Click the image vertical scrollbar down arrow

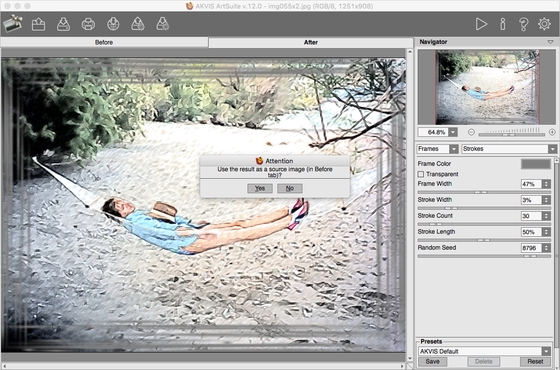click(410, 359)
